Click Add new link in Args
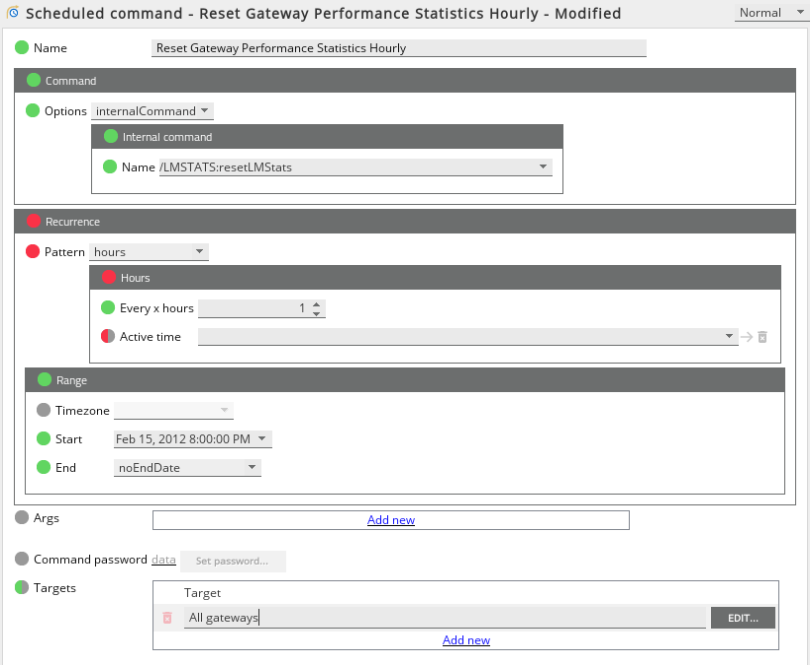The width and height of the screenshot is (811, 665). 391,520
